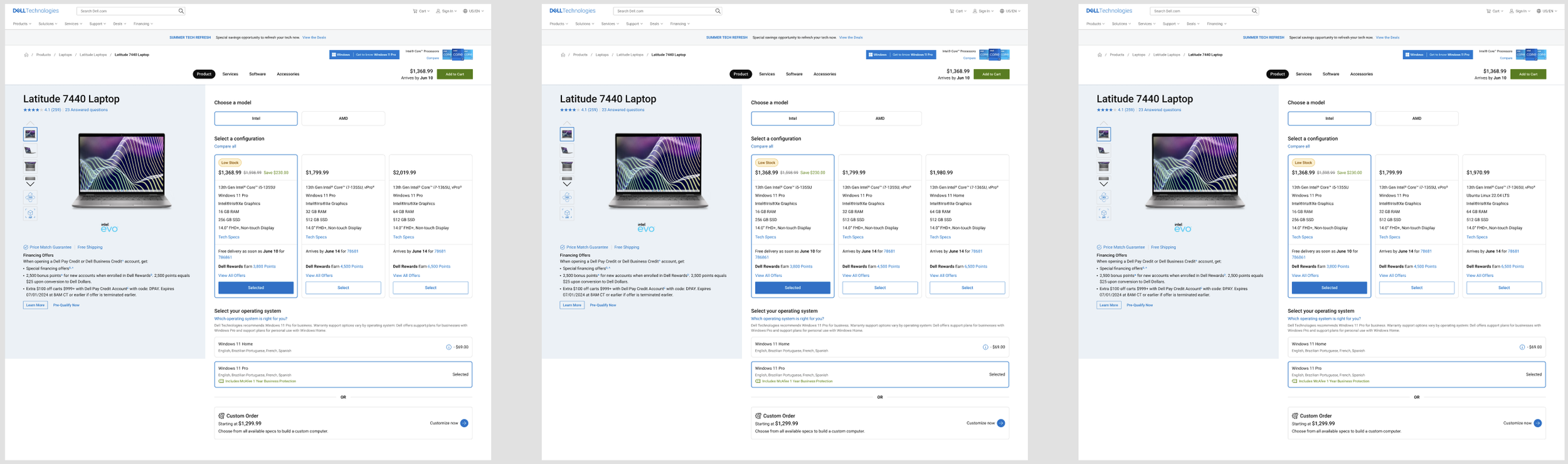Click Add to Cart in the right page
Viewport: 1568px width, 464px height.
click(1528, 74)
